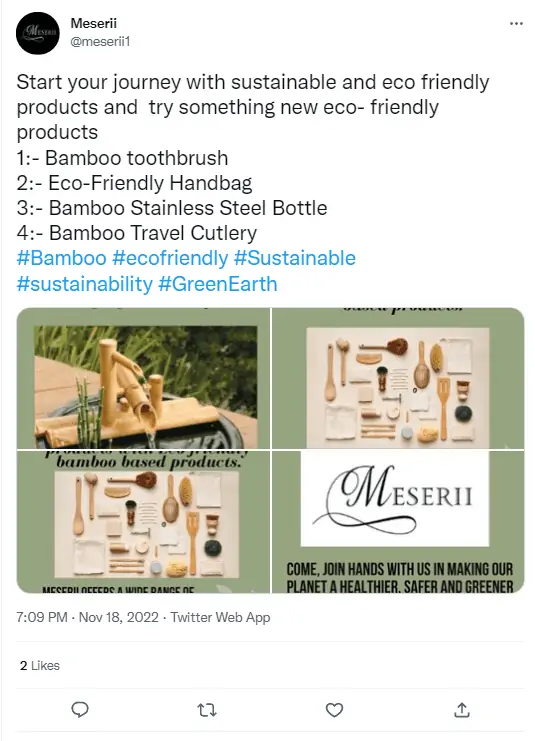Click the Meserii profile avatar
The height and width of the screenshot is (741, 535).
coord(38,33)
